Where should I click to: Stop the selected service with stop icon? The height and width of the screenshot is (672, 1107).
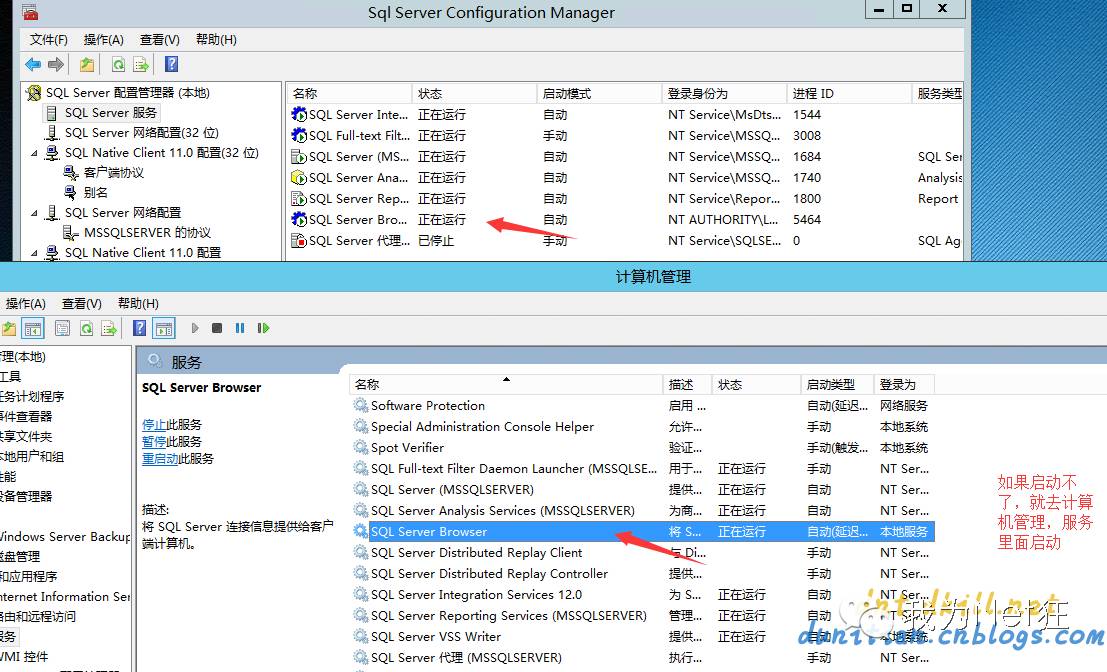pos(217,328)
